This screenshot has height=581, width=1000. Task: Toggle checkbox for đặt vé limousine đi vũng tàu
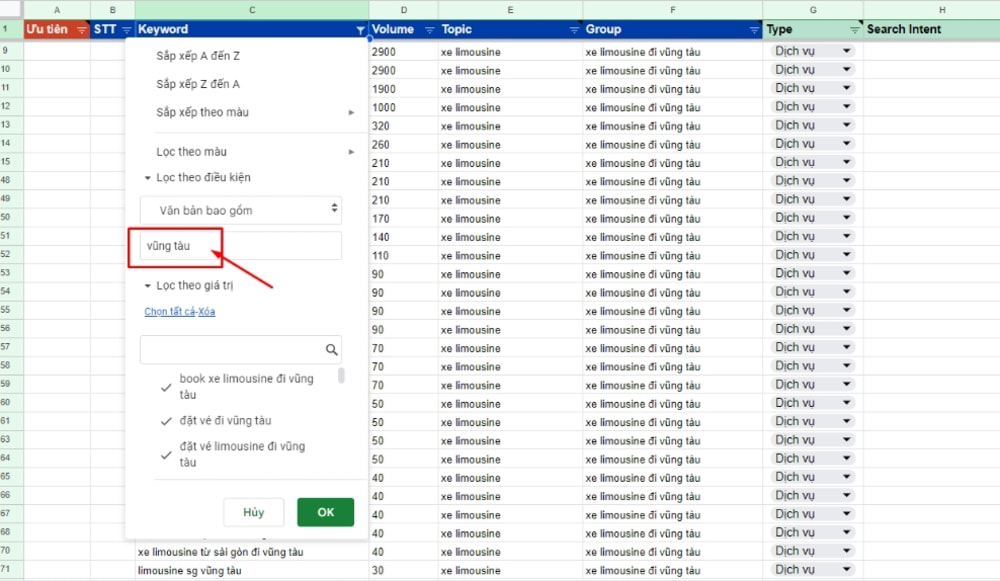(166, 455)
